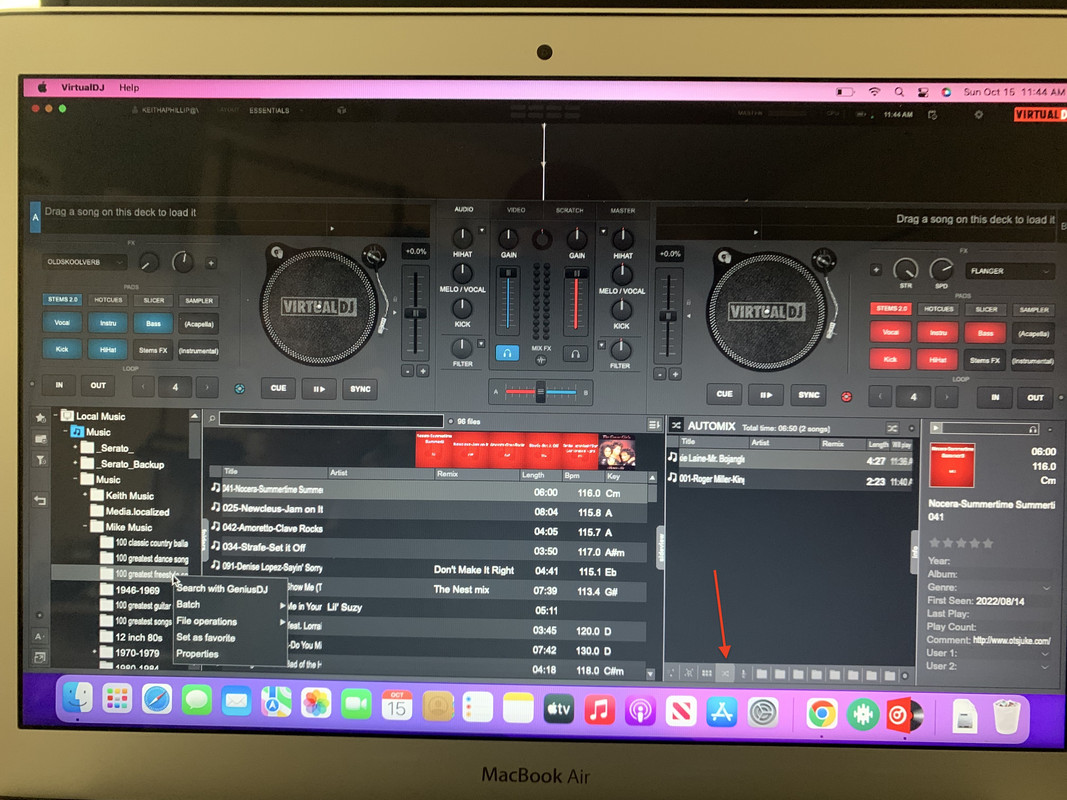Open the Sampler grid tab in sideview toolbar

click(707, 673)
